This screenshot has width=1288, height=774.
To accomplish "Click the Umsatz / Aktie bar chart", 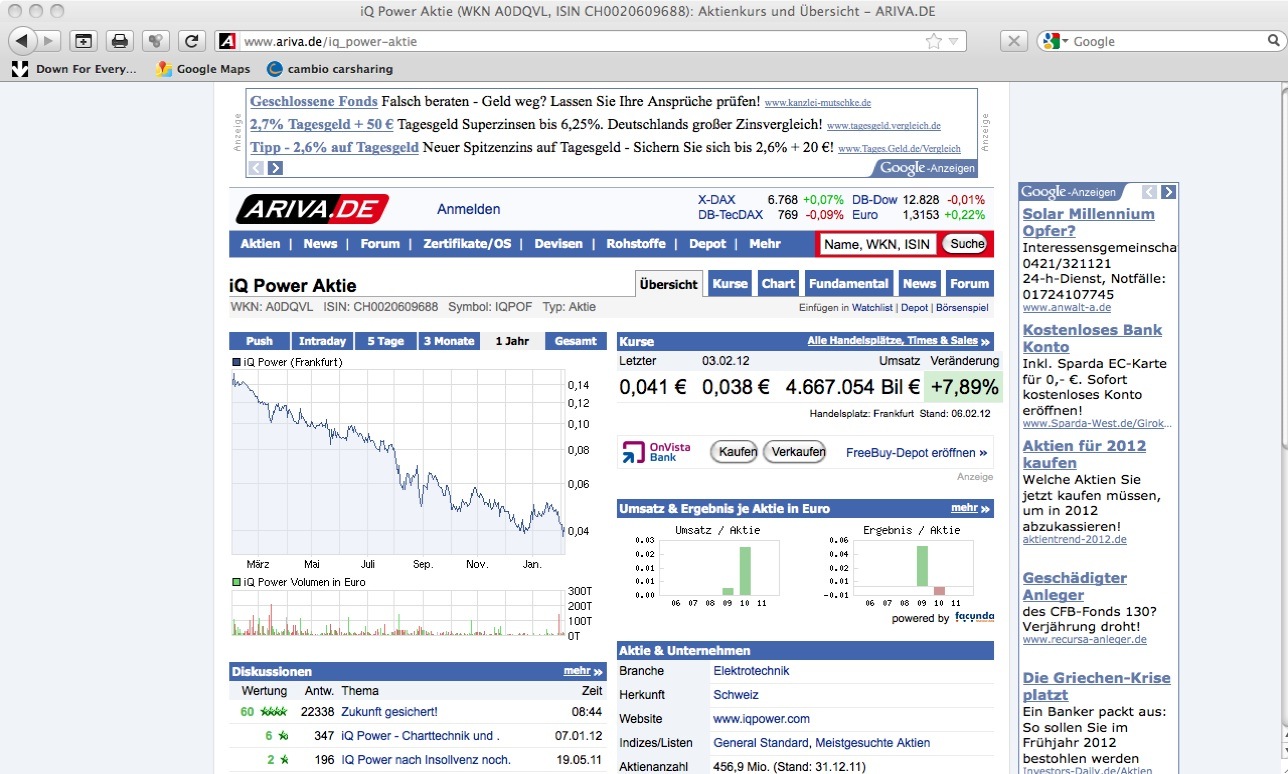I will pos(717,566).
